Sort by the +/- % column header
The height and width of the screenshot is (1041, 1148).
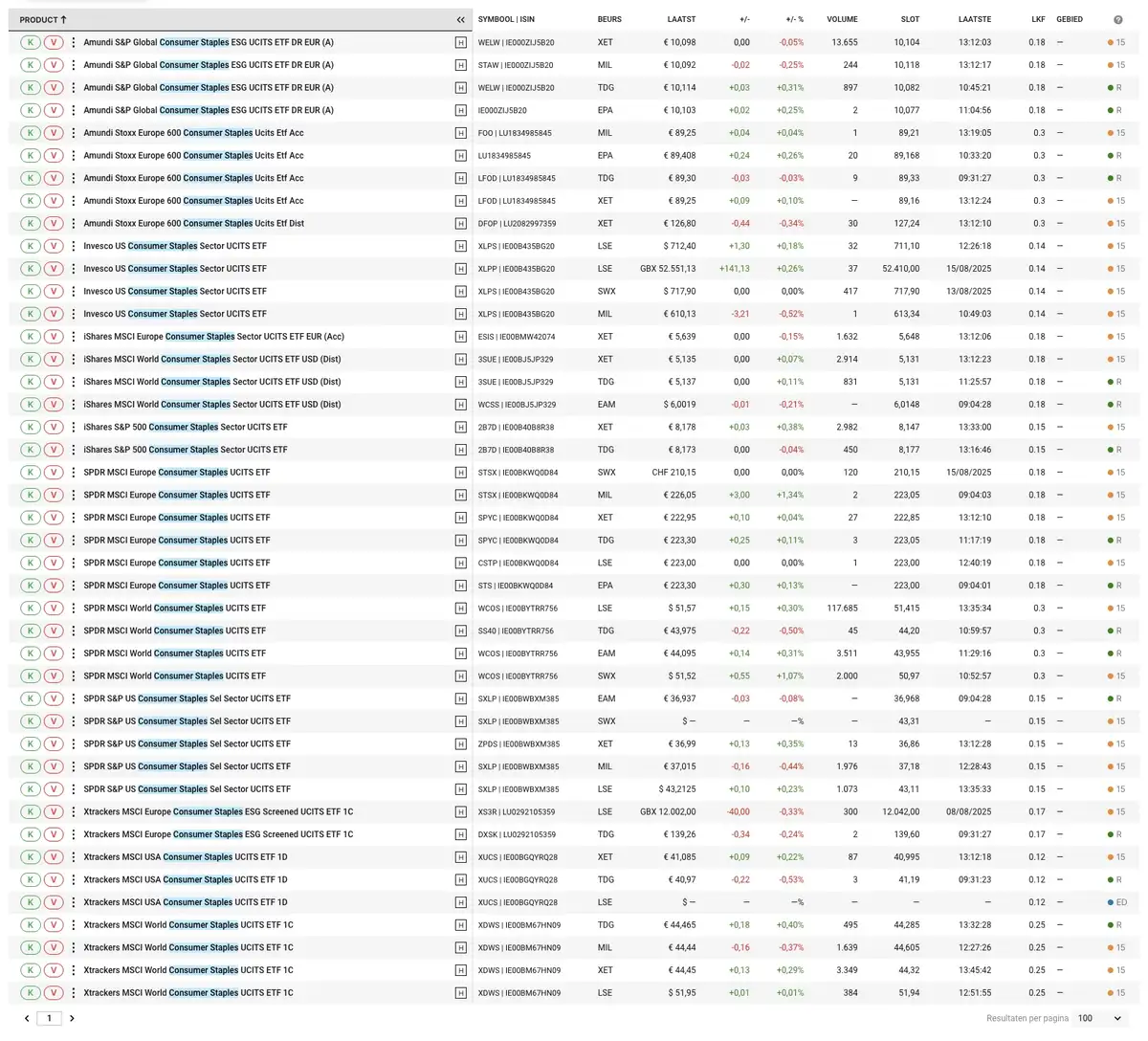click(795, 19)
